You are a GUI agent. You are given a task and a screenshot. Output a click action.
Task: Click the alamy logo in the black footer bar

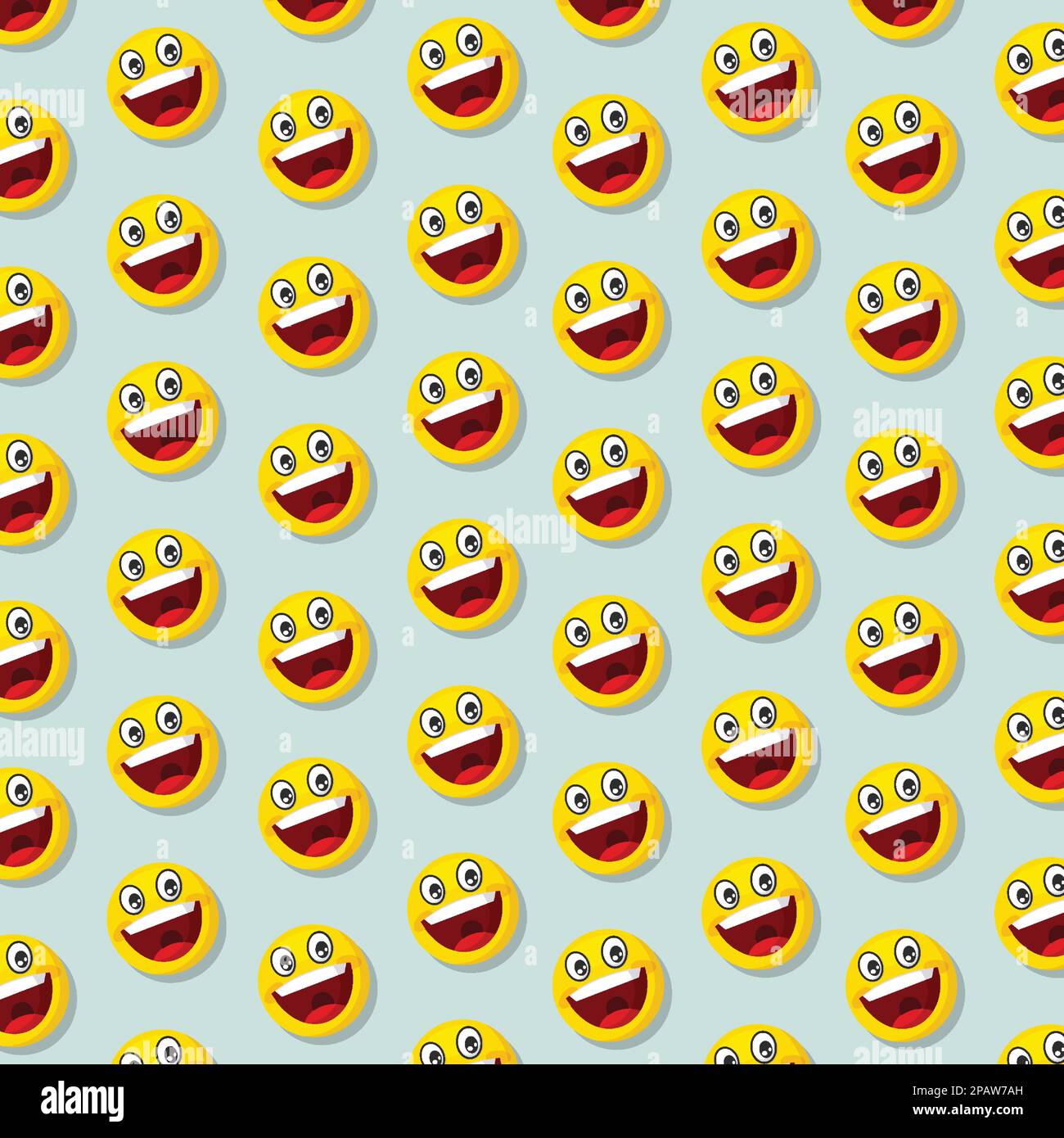coord(83,1100)
